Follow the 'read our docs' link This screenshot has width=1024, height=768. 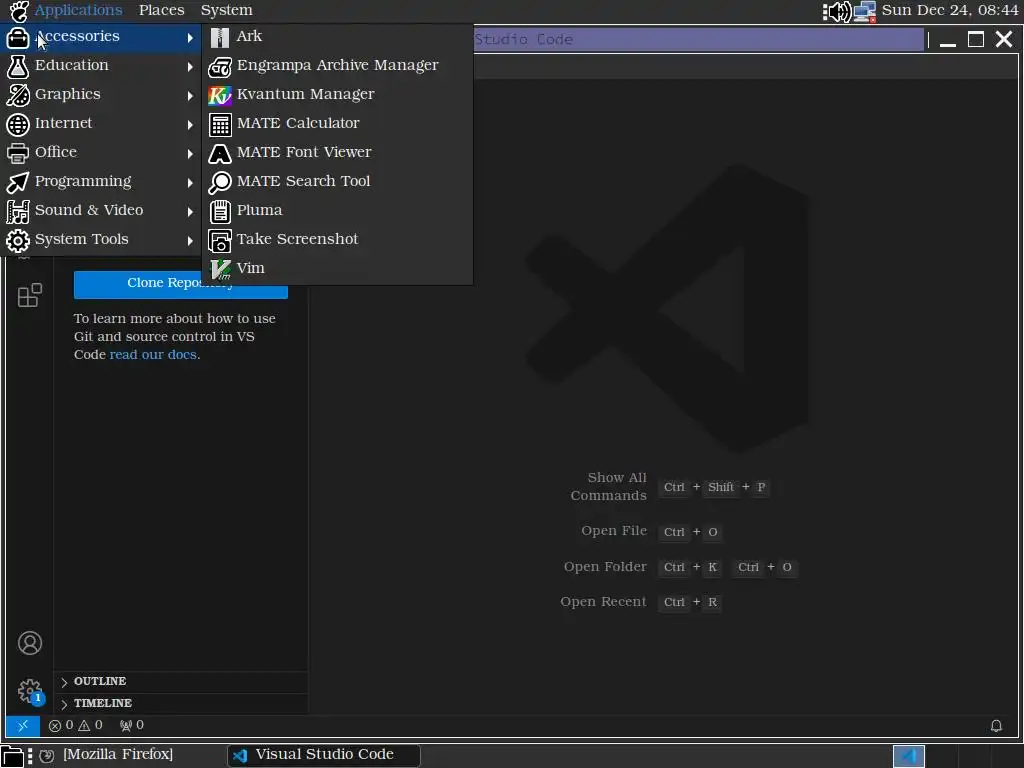pos(153,355)
